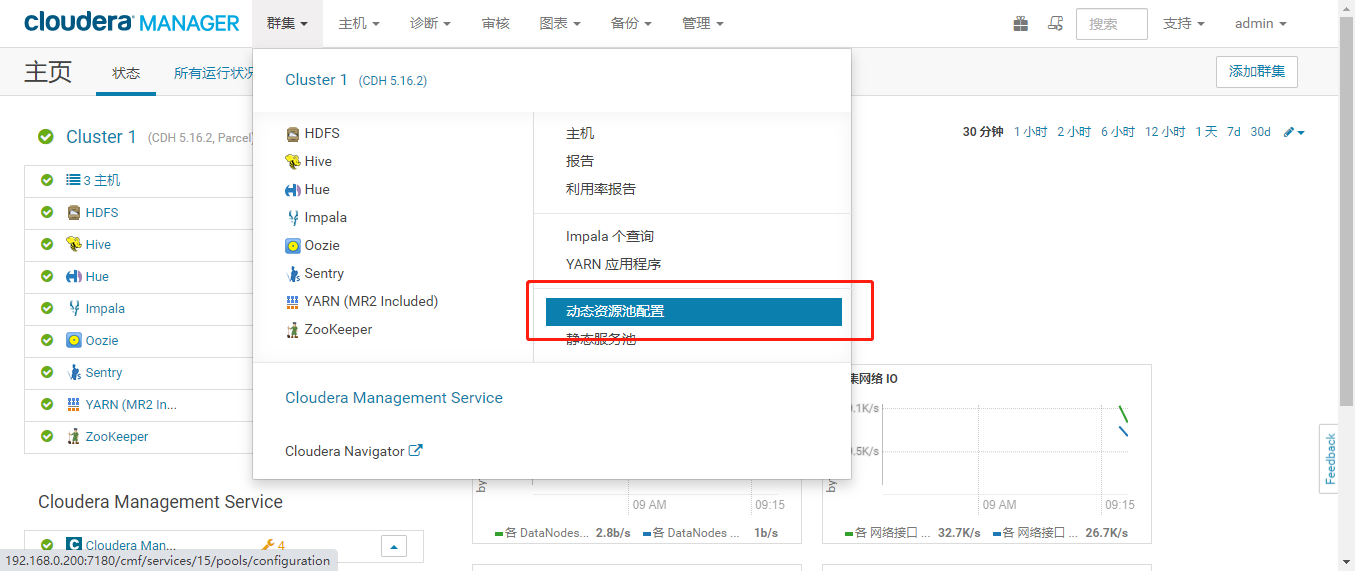Viewport: 1355px width, 571px height.
Task: Switch to the 所有运行状况 tab
Action: 214,73
